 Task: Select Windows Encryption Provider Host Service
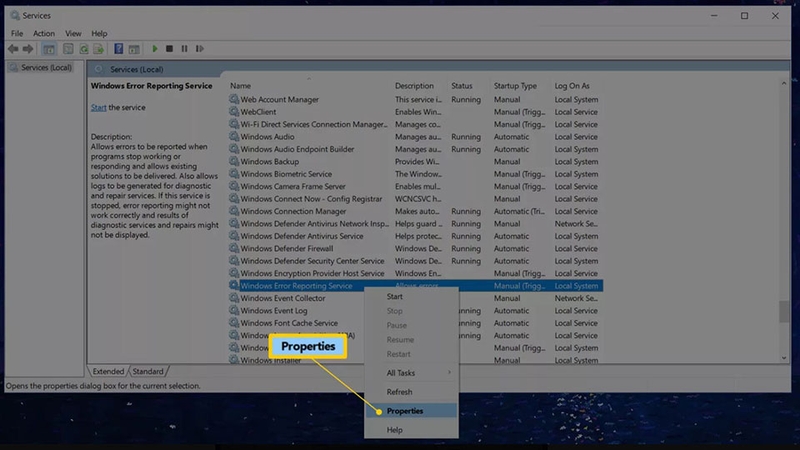pyautogui.click(x=415, y=273)
